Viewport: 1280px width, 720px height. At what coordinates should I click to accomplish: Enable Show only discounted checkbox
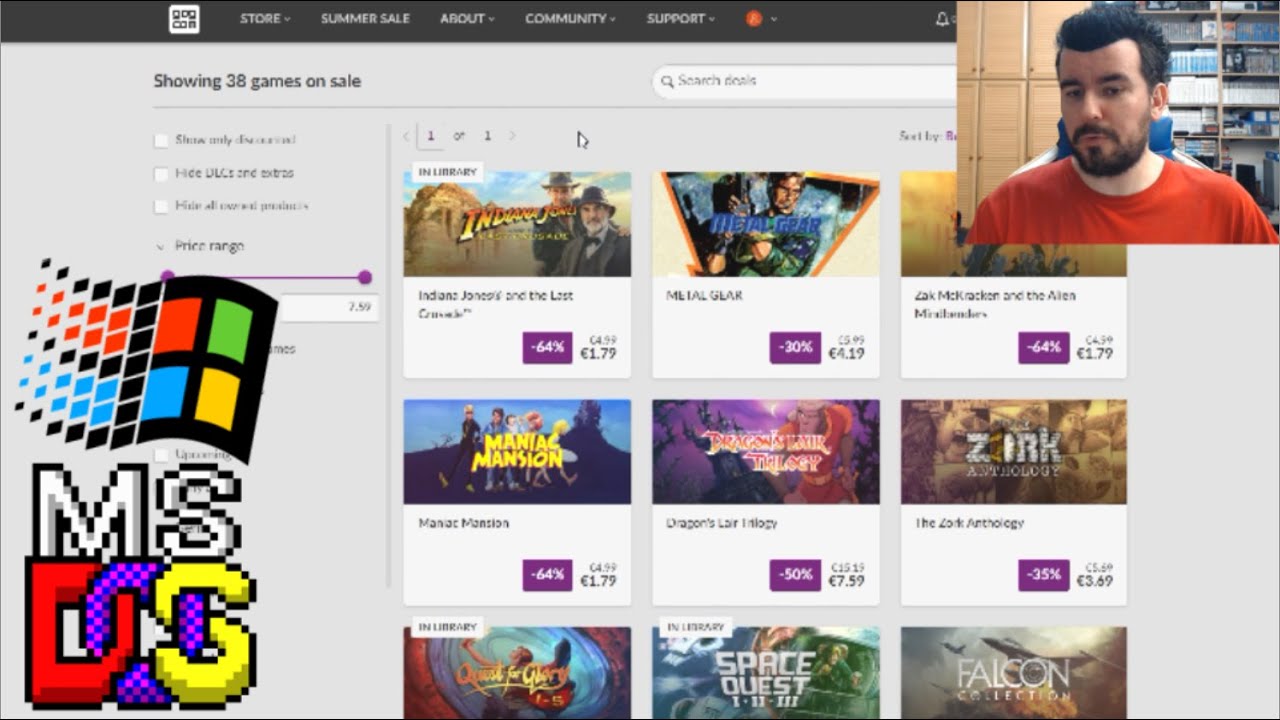click(161, 140)
